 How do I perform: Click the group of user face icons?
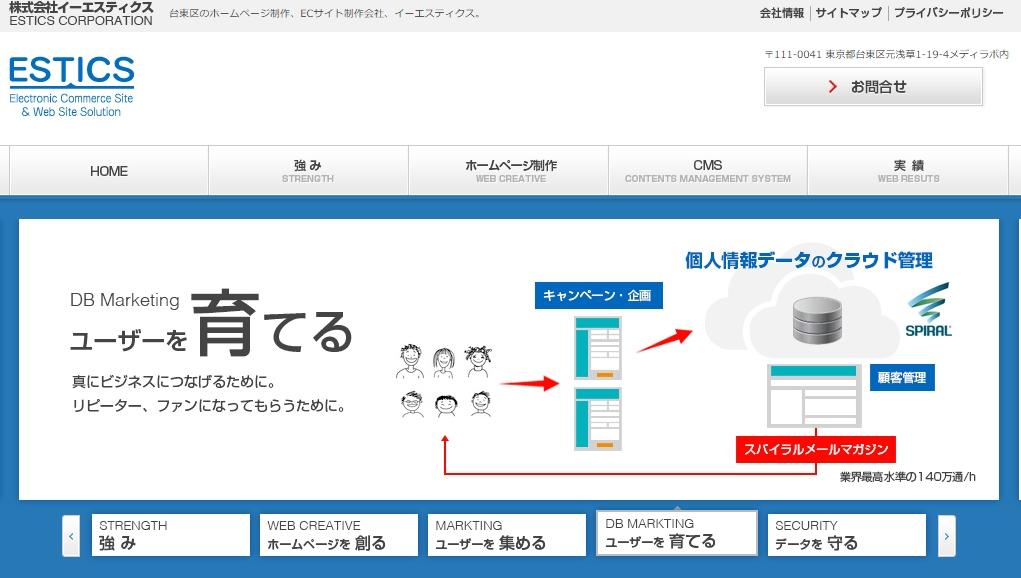(x=445, y=380)
